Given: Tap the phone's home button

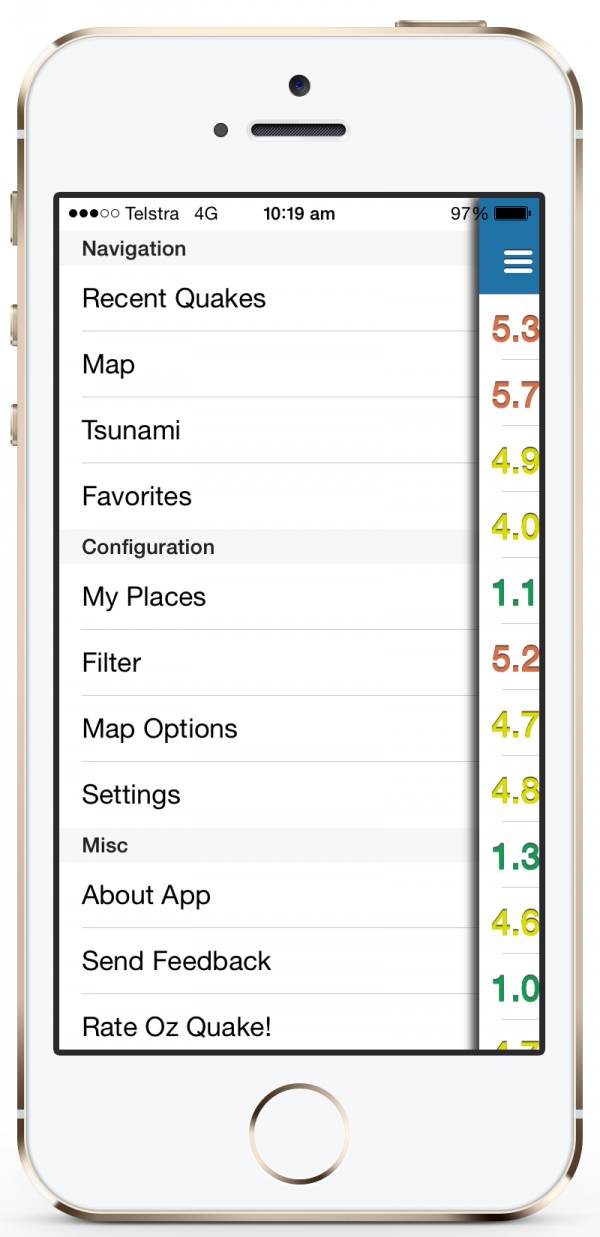Looking at the screenshot, I should (299, 1133).
